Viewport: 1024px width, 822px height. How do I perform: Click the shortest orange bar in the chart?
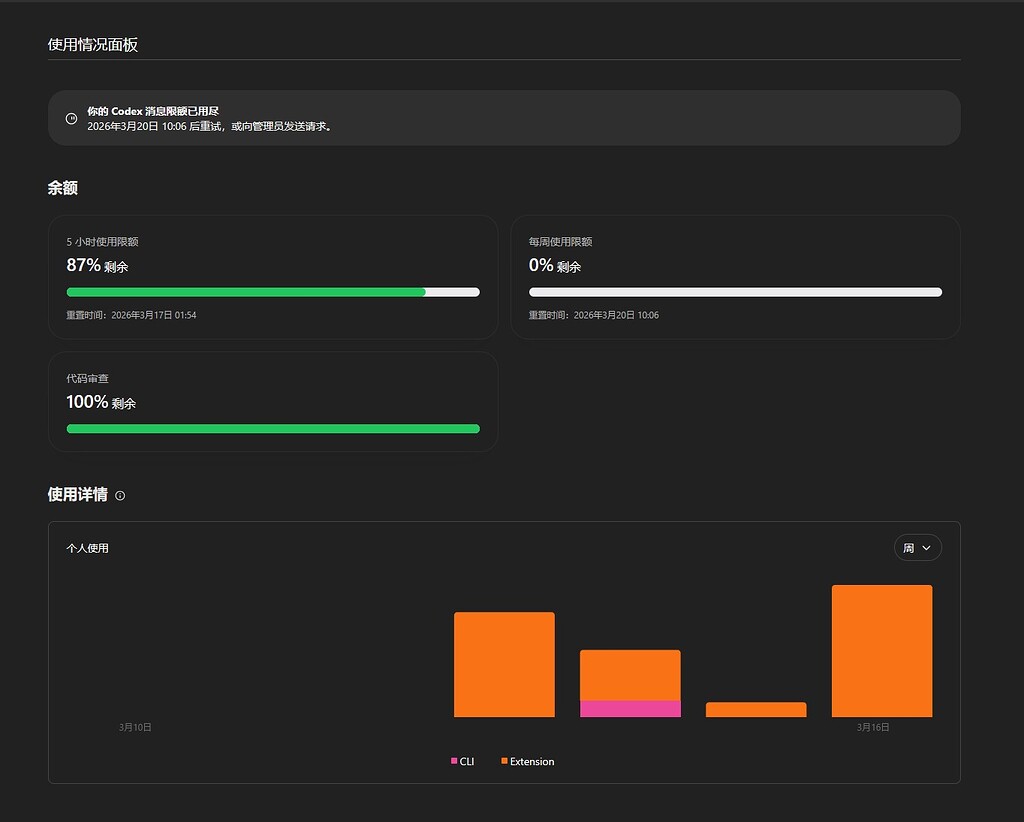756,710
